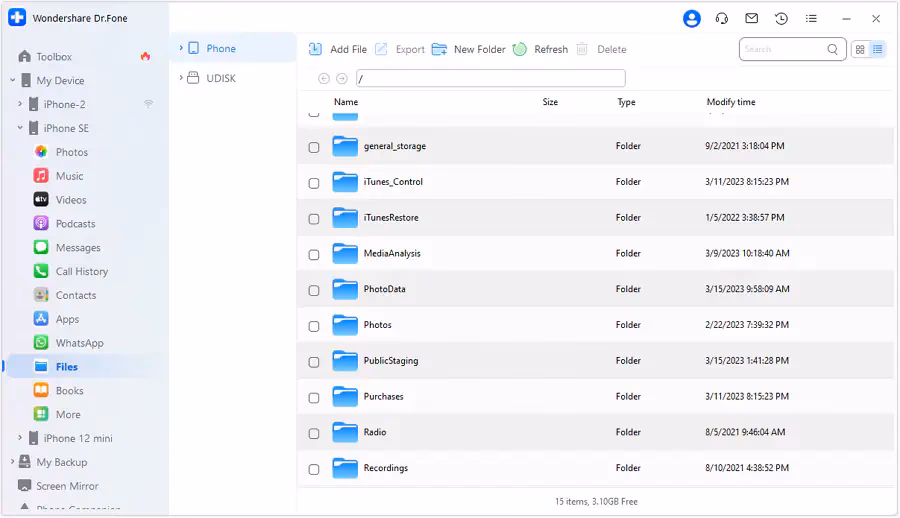Open the mail feedback icon
Viewport: 900px width, 518px height.
point(751,18)
